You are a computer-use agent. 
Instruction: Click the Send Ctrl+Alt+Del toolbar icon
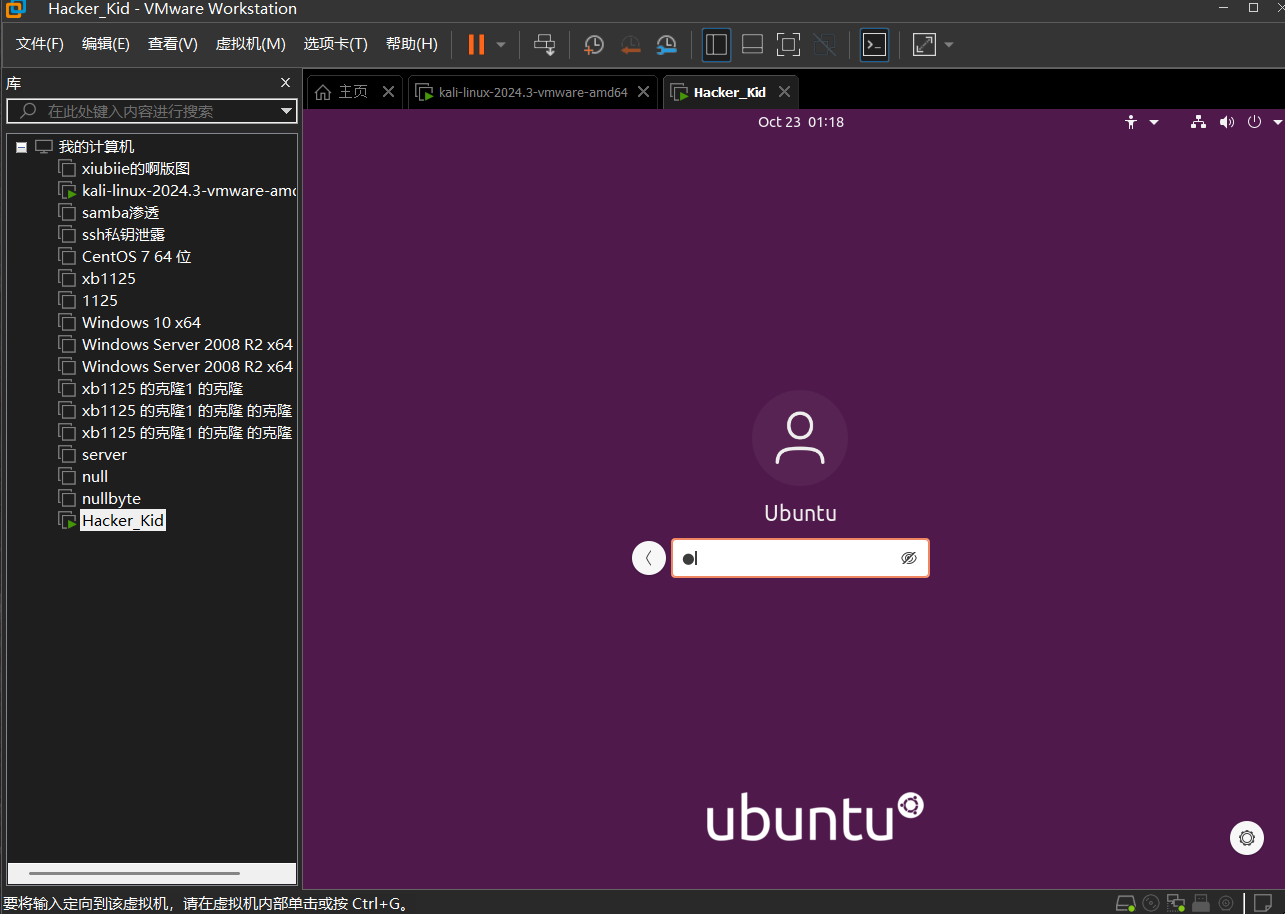tap(544, 45)
